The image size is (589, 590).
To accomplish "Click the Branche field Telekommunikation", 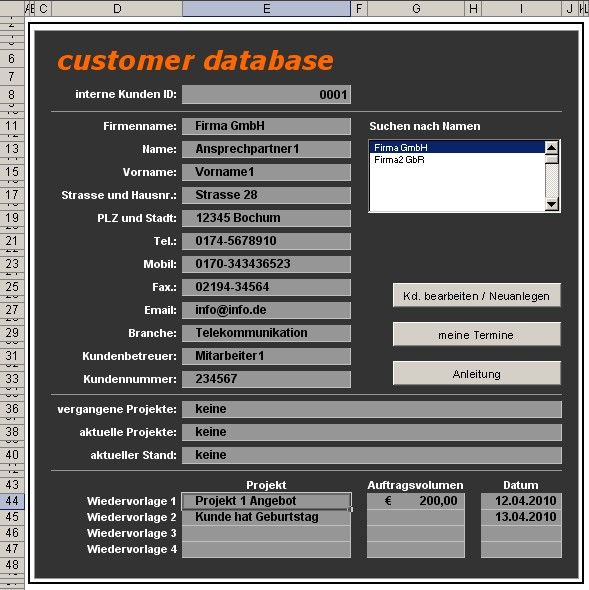I will [x=266, y=333].
